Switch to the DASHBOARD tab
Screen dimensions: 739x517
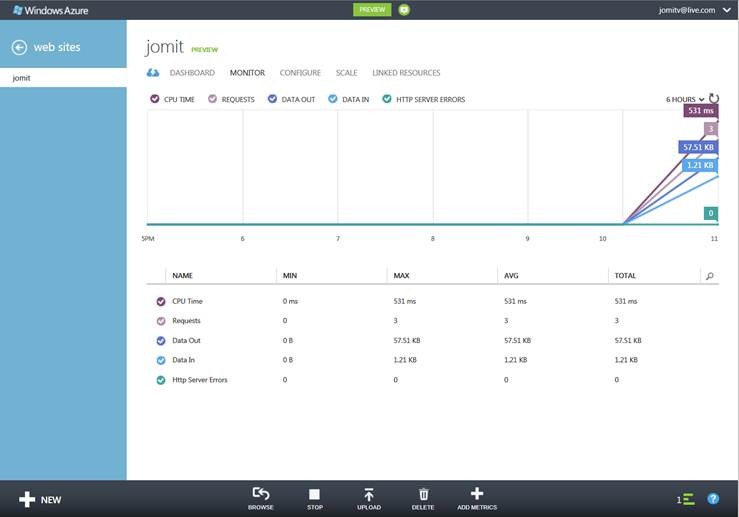coord(192,73)
